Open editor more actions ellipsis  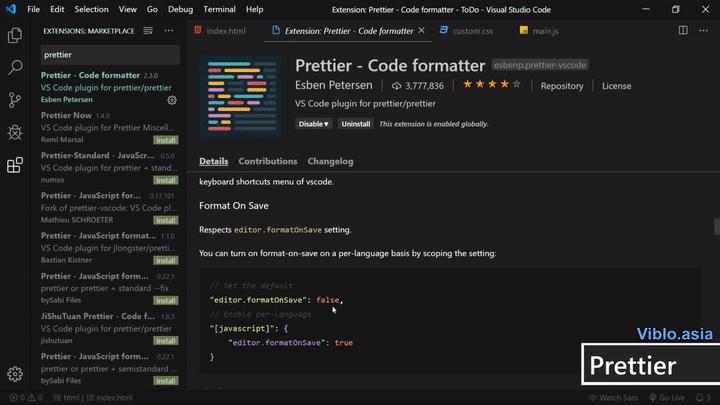point(703,30)
